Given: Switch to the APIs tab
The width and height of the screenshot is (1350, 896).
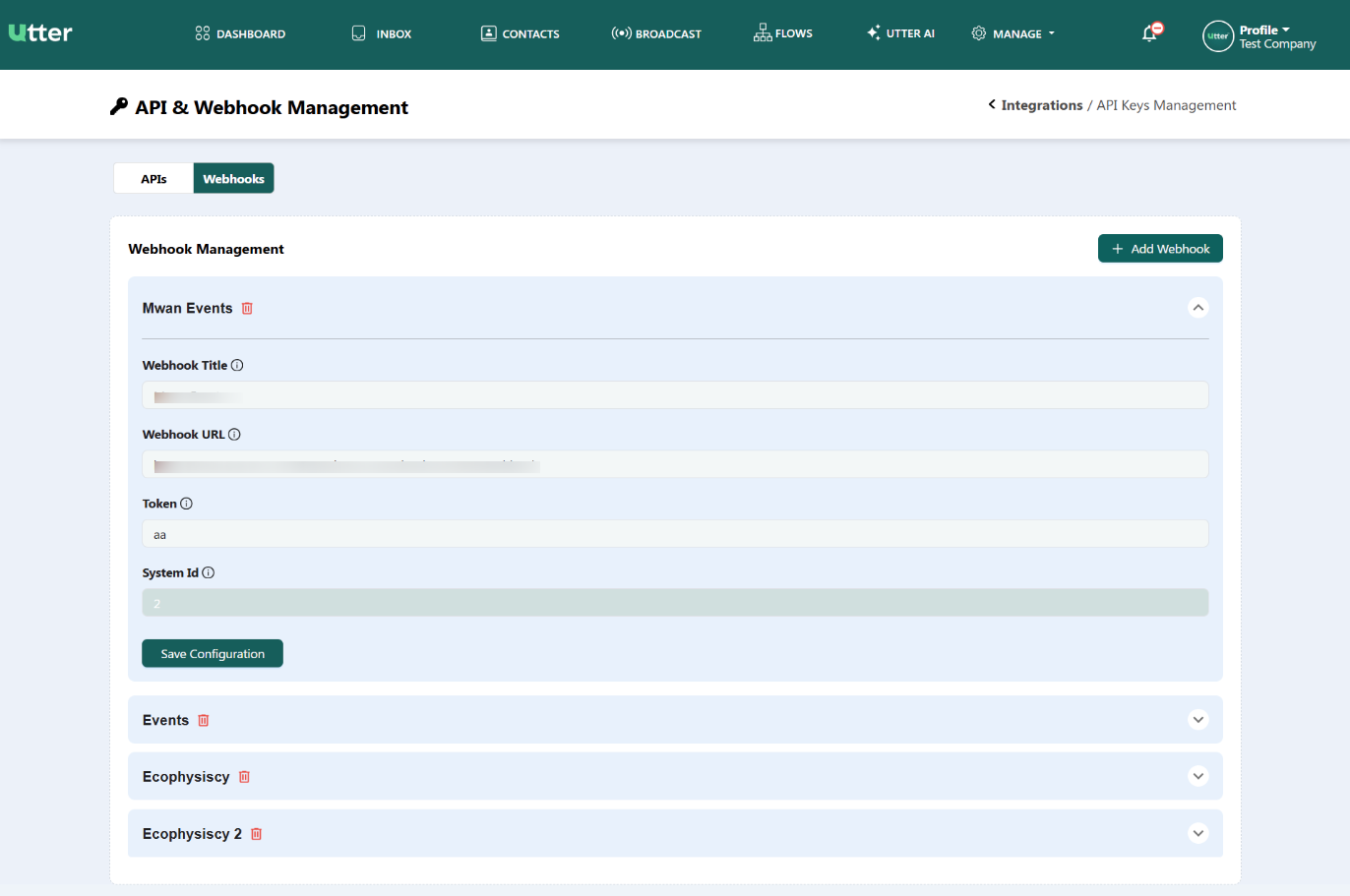Looking at the screenshot, I should coord(153,179).
